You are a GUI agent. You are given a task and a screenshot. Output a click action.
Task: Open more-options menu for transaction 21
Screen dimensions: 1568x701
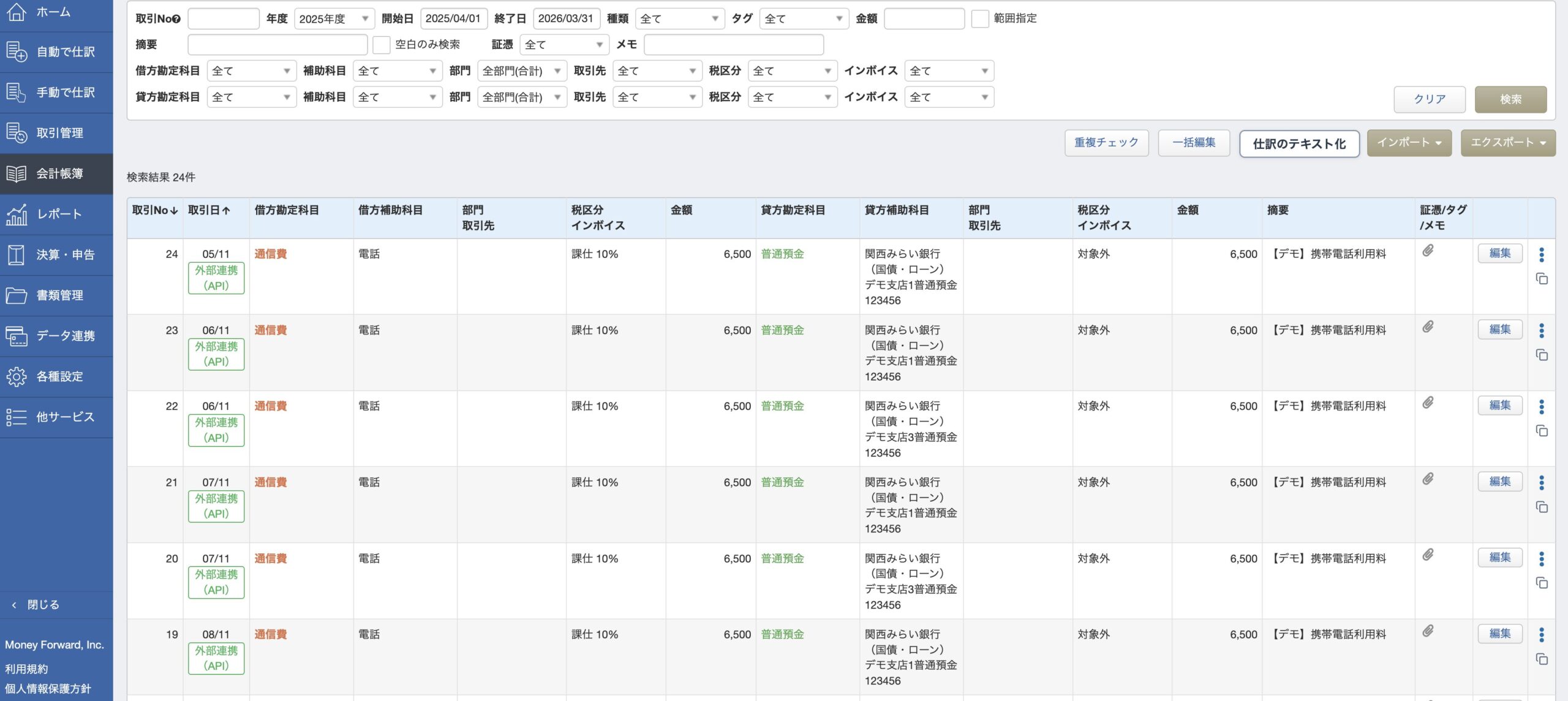click(1542, 482)
